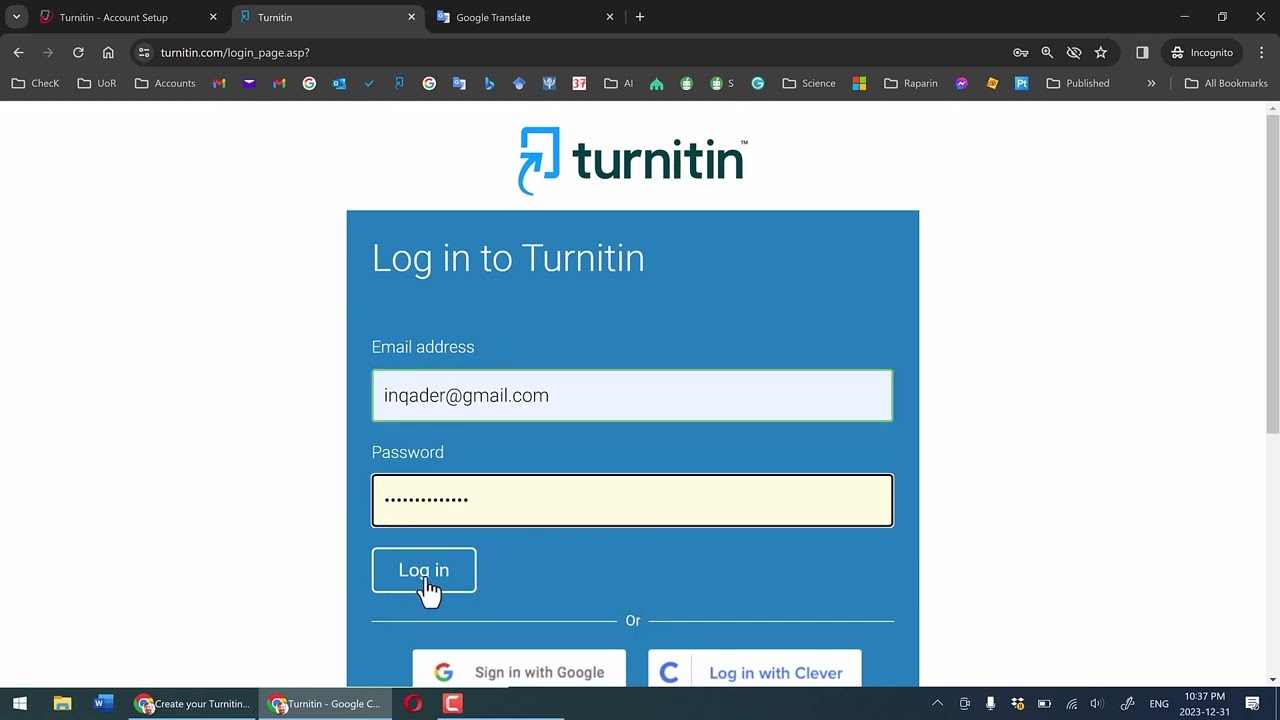Open the Incognito profile indicator
The width and height of the screenshot is (1280, 720).
[x=1203, y=52]
